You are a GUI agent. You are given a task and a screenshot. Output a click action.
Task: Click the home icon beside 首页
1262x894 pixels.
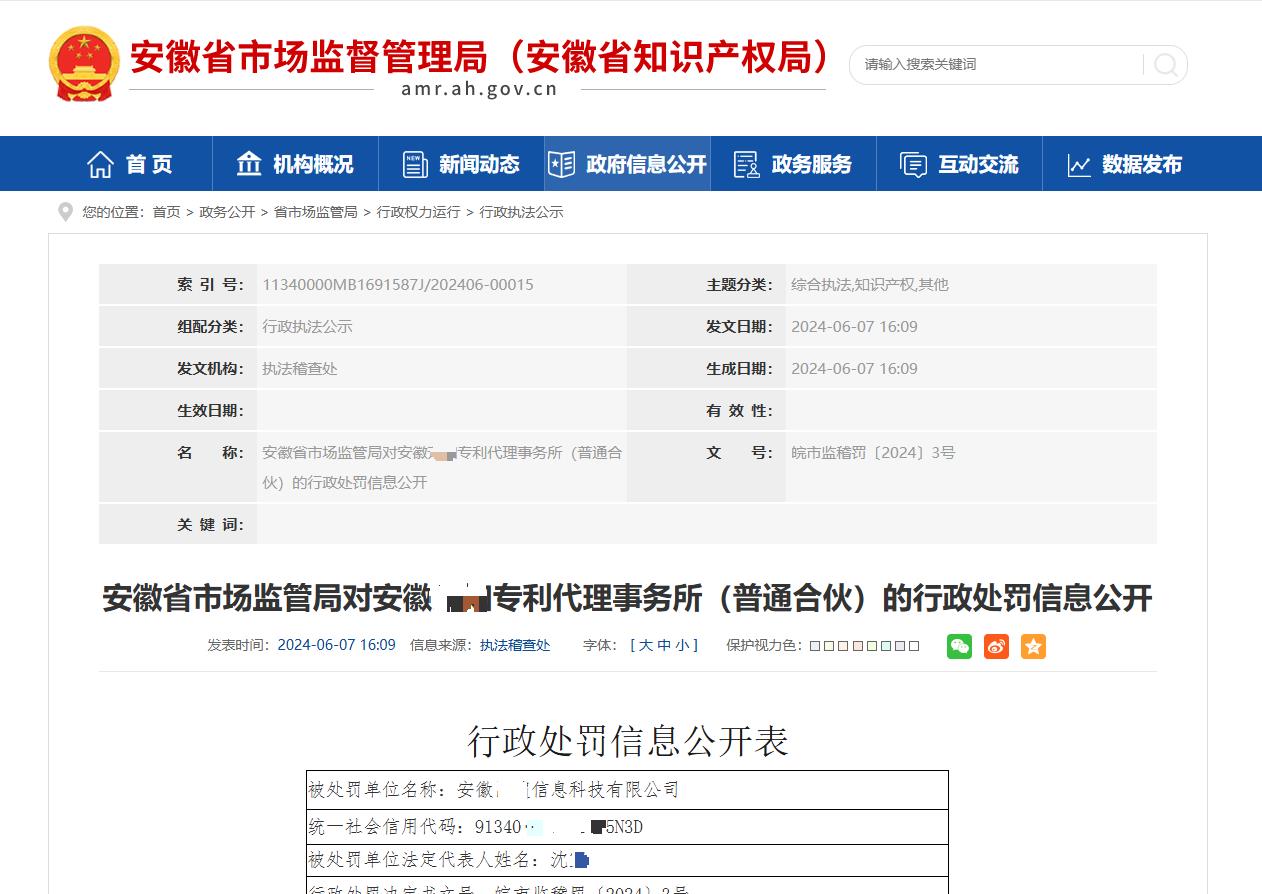[100, 164]
